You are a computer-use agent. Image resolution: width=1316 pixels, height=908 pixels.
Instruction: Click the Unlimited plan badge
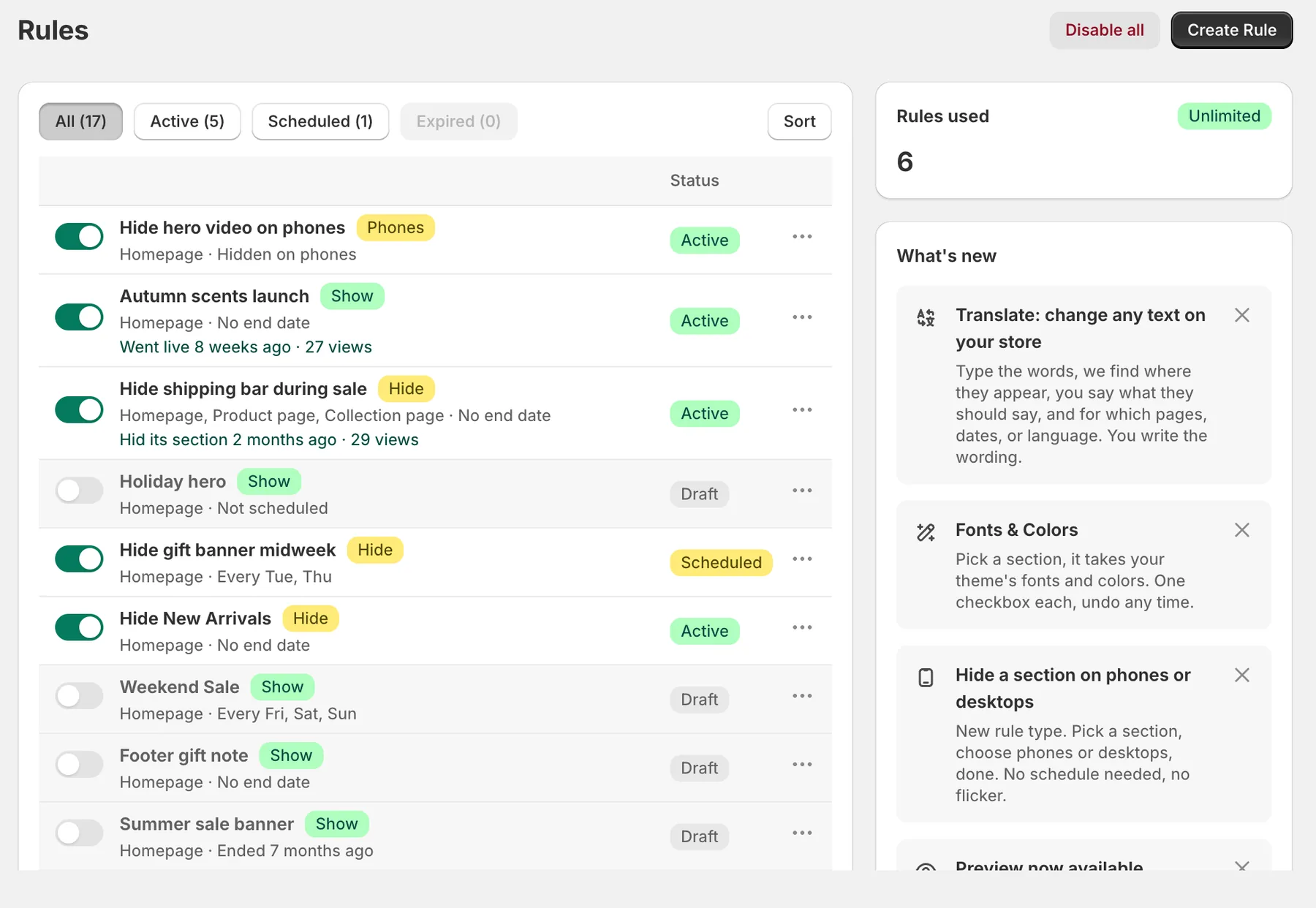(1224, 116)
